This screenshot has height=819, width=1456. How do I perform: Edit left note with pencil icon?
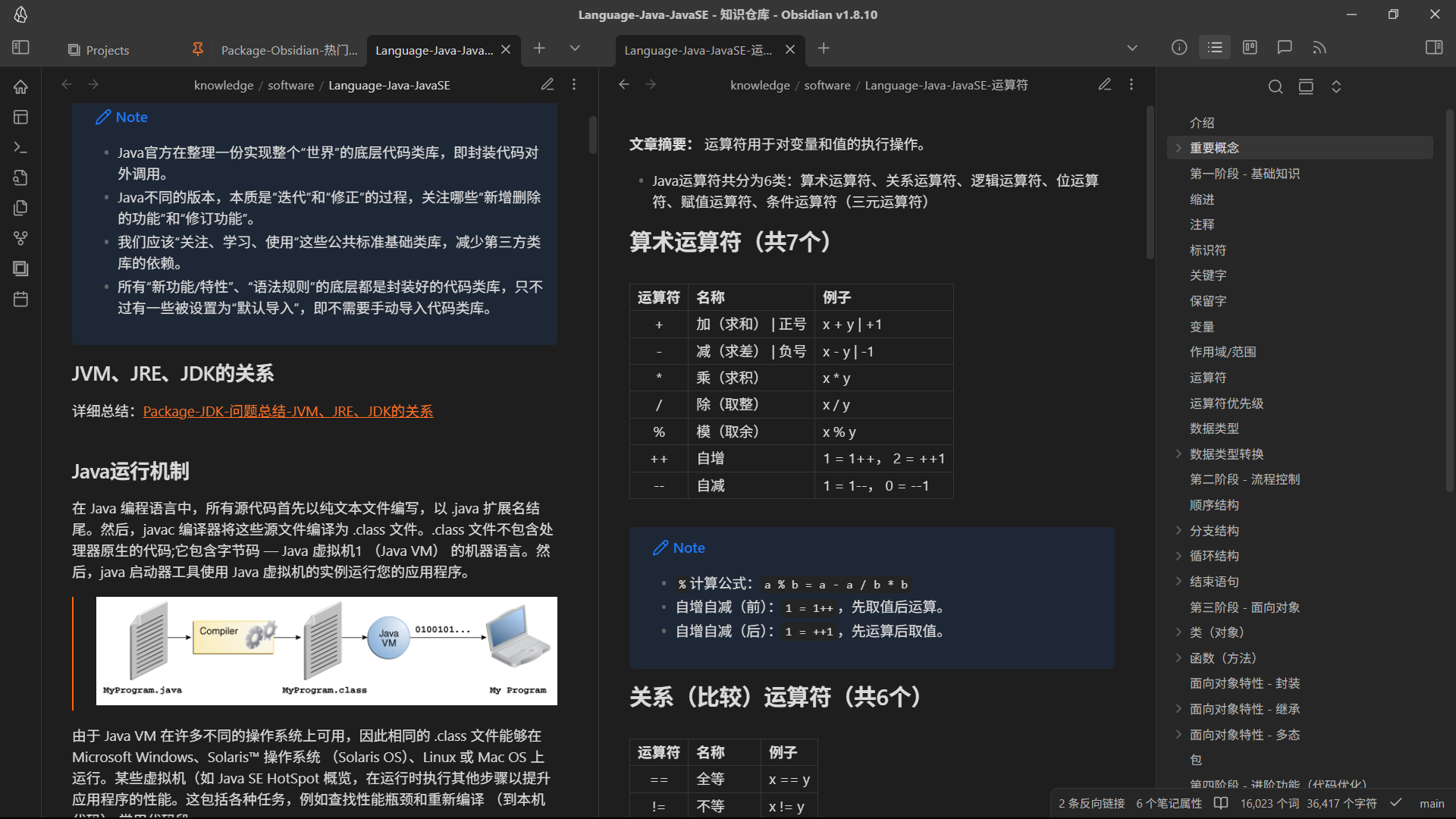pos(548,85)
